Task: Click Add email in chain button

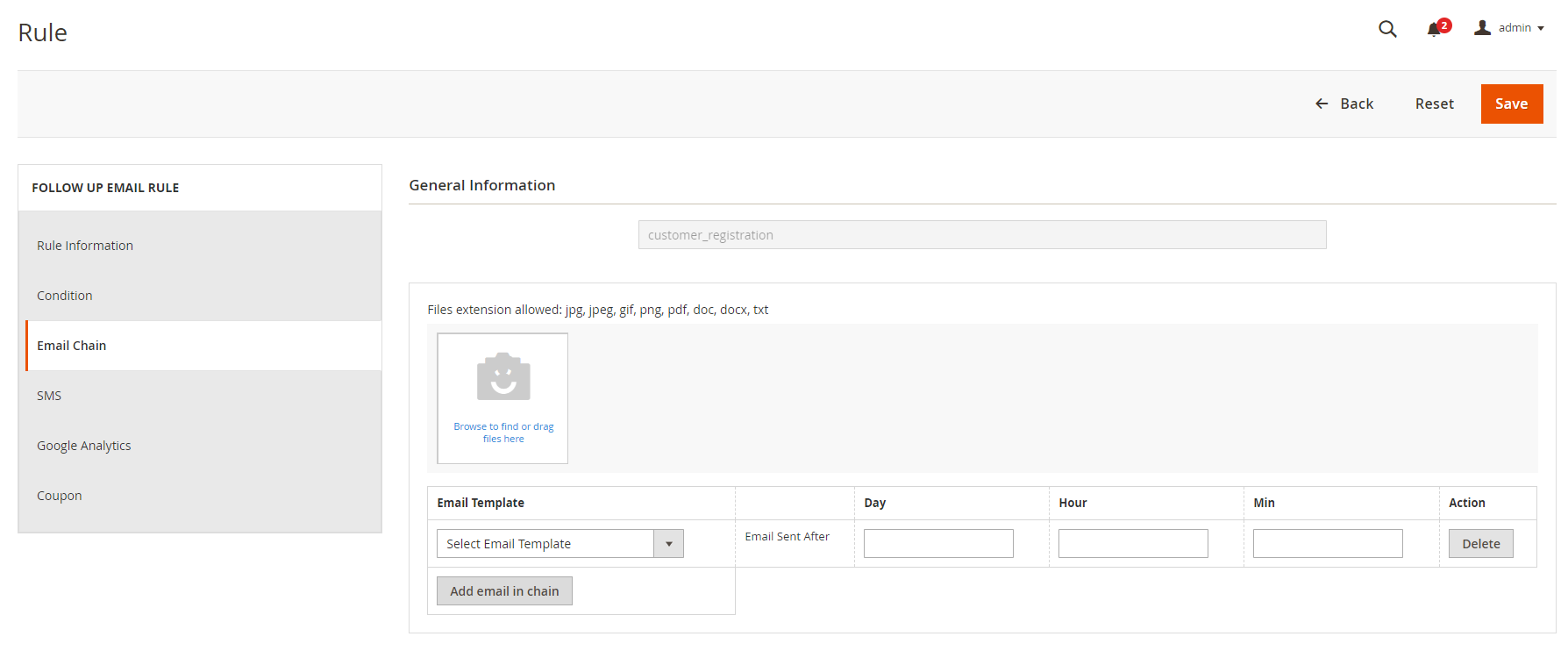Action: (504, 591)
